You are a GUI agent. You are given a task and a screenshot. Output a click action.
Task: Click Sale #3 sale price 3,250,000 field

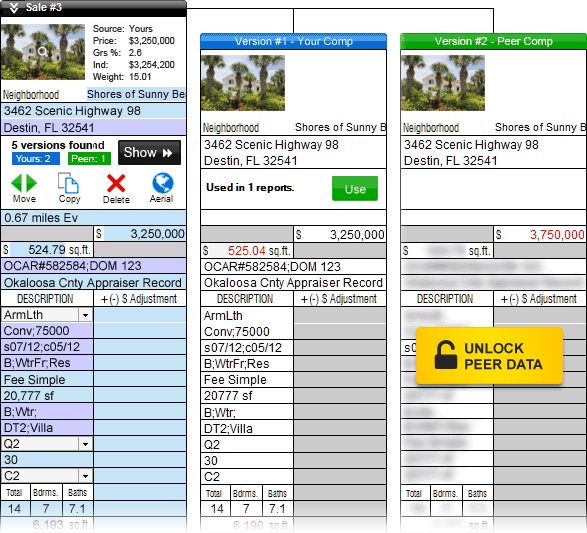144,234
